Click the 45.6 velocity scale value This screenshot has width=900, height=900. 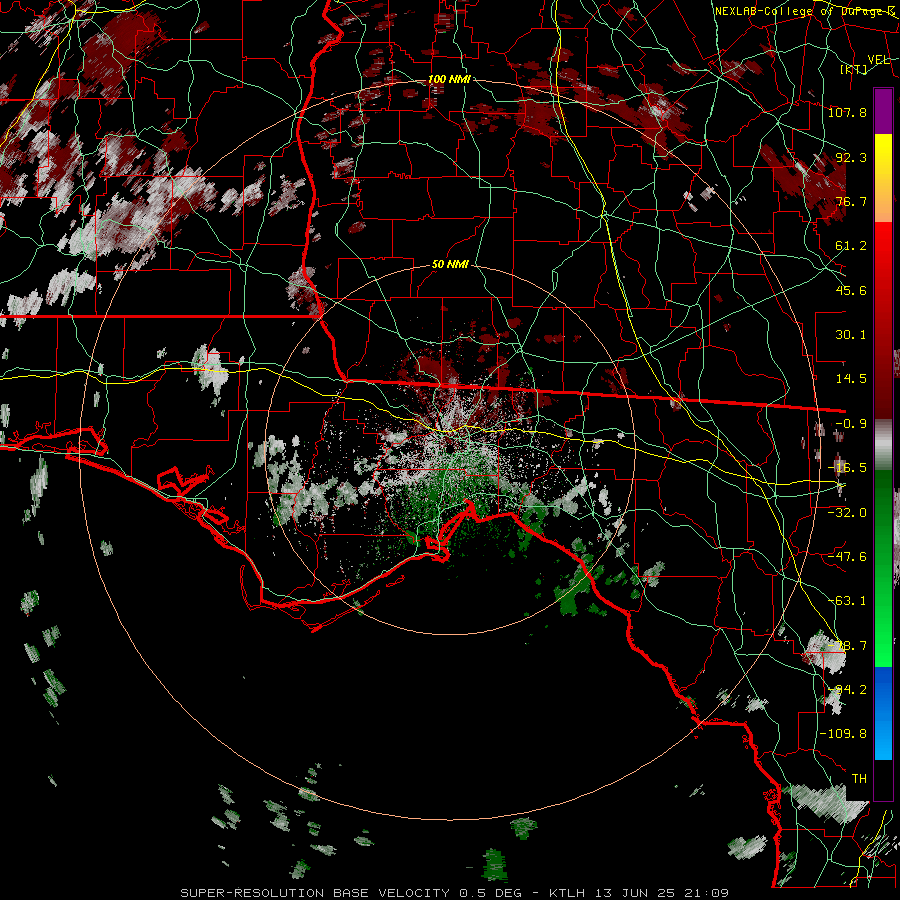(851, 290)
